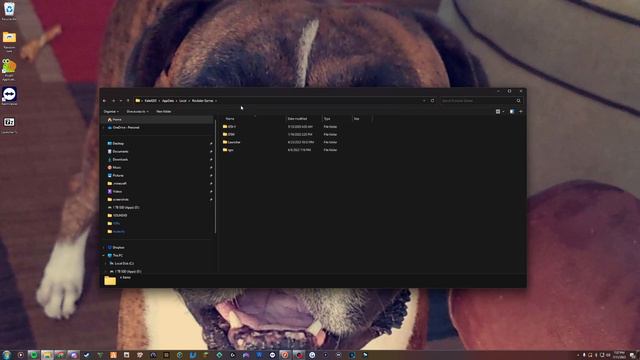Image resolution: width=640 pixels, height=360 pixels.
Task: Click the pin icon beside Videos
Action: (211, 191)
